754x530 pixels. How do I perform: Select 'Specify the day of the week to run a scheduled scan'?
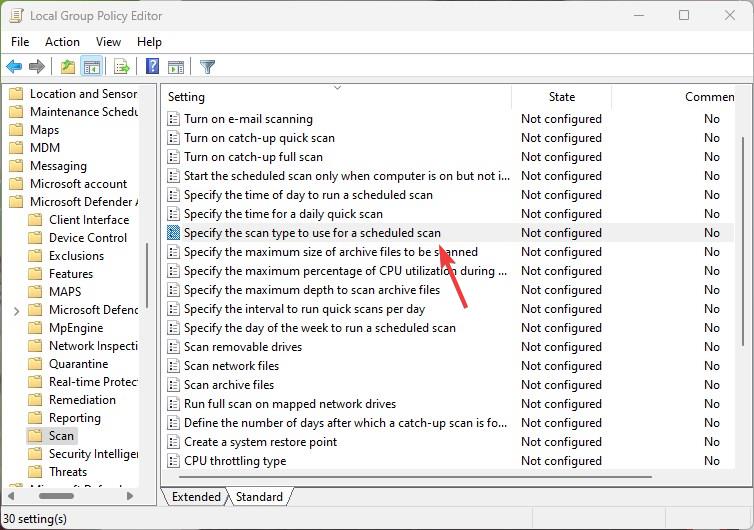[320, 328]
